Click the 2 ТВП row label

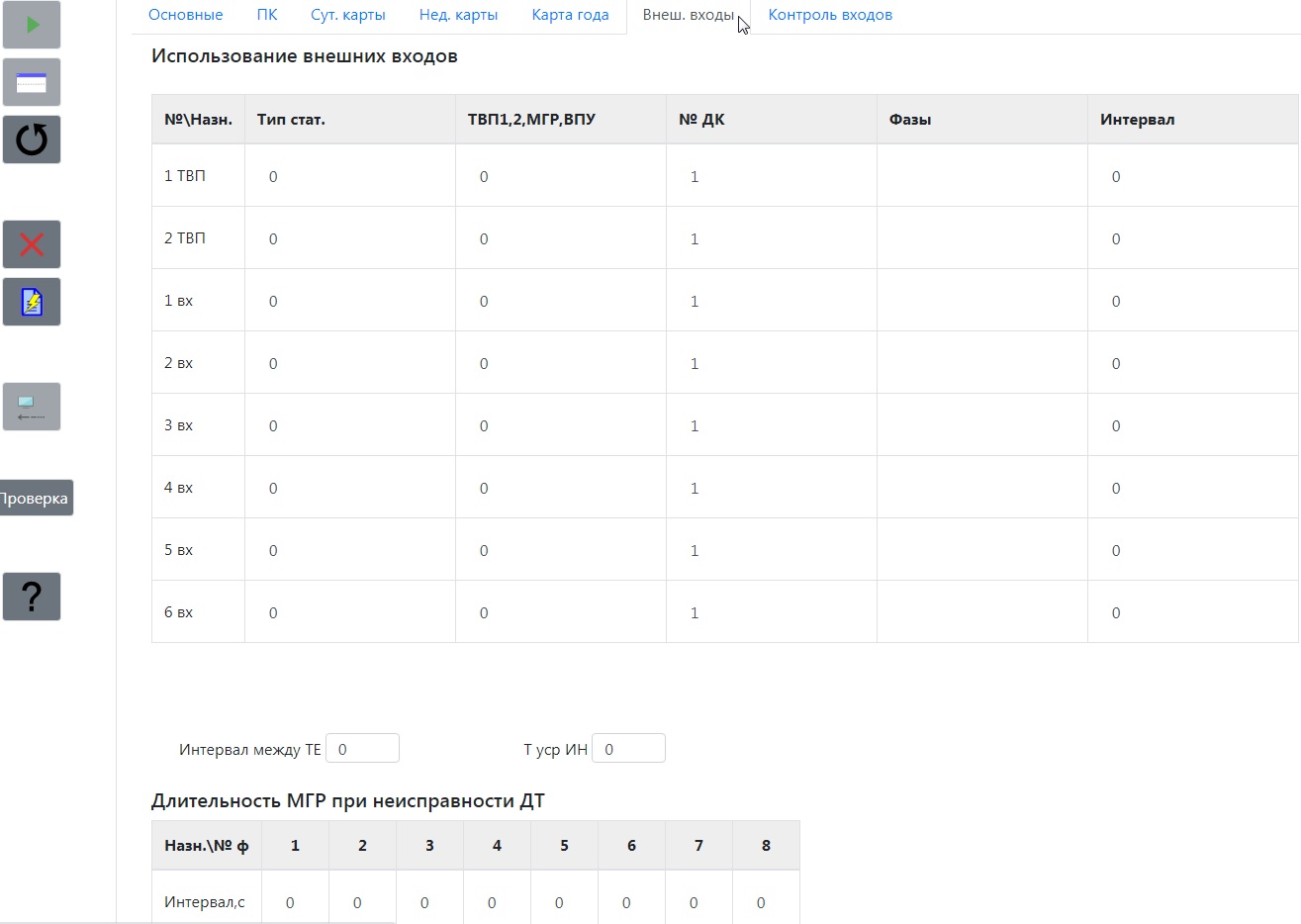pyautogui.click(x=185, y=238)
